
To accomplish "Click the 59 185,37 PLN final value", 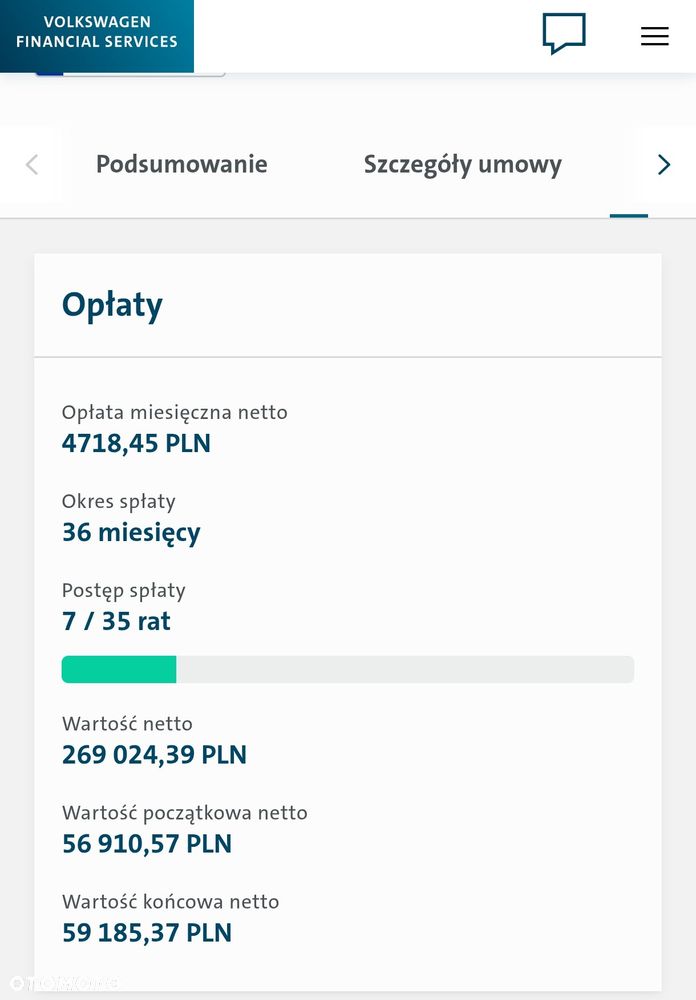I will coord(147,933).
